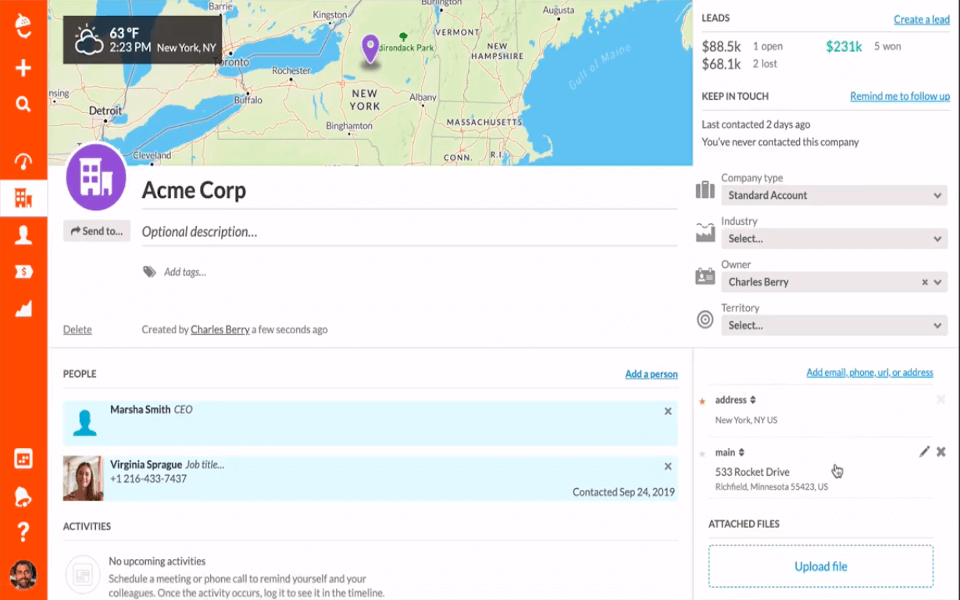Open Charles Berry creator profile link

pyautogui.click(x=220, y=329)
